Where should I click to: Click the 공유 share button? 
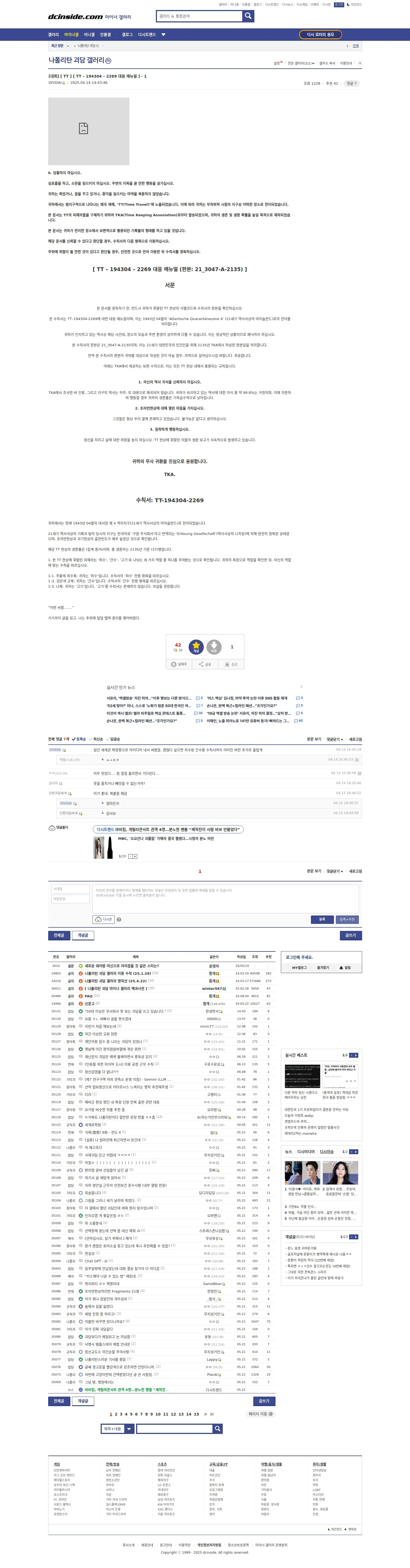click(x=205, y=664)
